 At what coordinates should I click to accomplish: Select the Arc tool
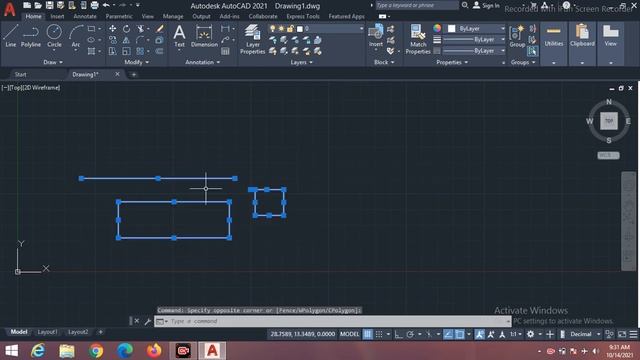point(76,36)
